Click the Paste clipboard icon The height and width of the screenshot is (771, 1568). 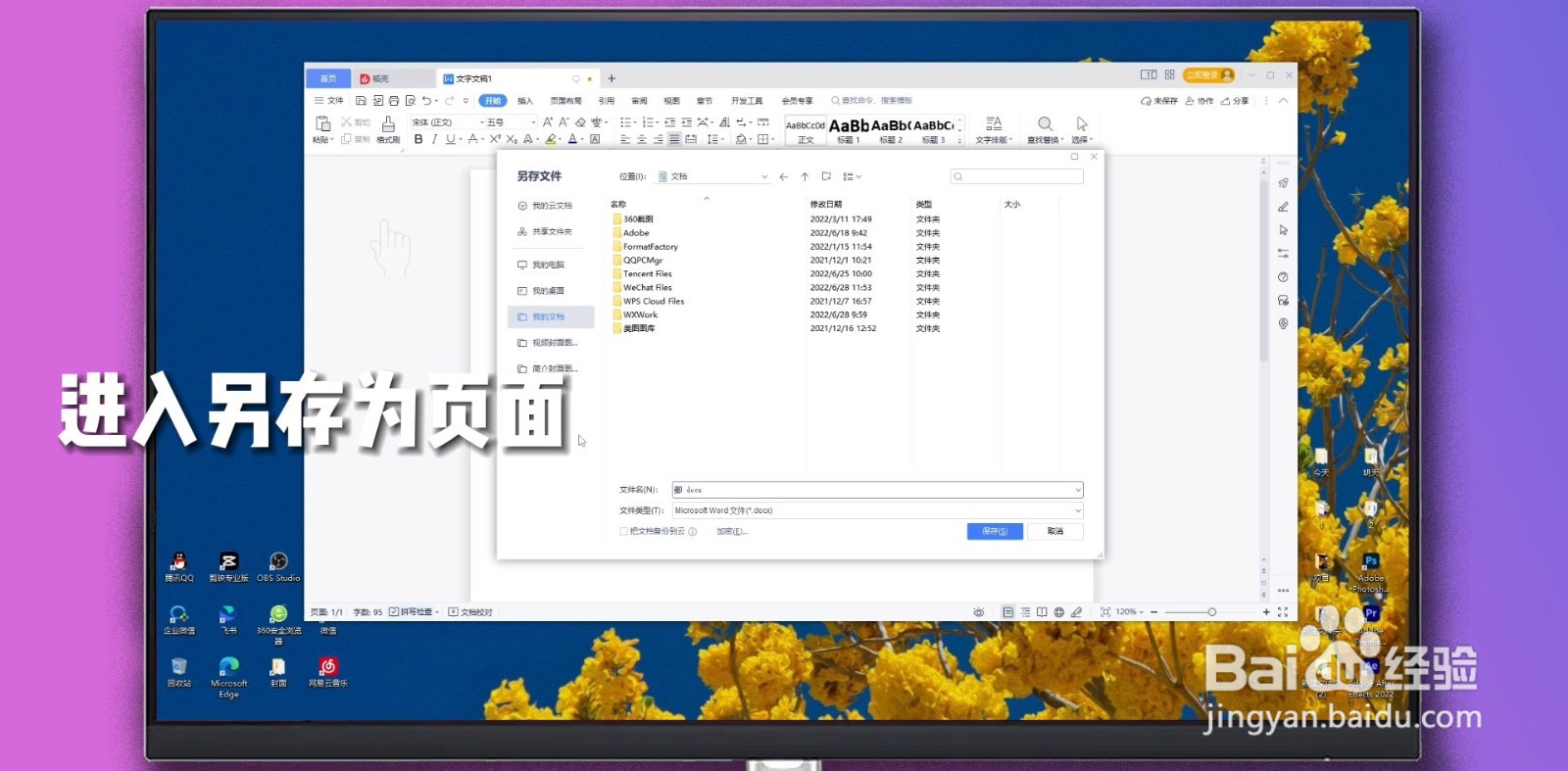pyautogui.click(x=322, y=123)
